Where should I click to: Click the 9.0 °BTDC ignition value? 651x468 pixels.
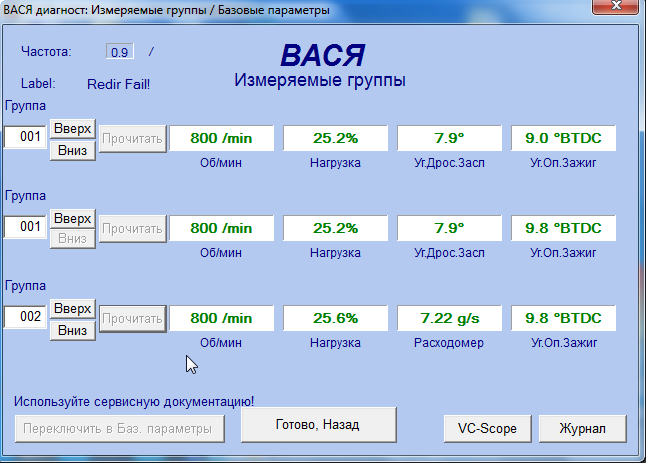click(563, 138)
